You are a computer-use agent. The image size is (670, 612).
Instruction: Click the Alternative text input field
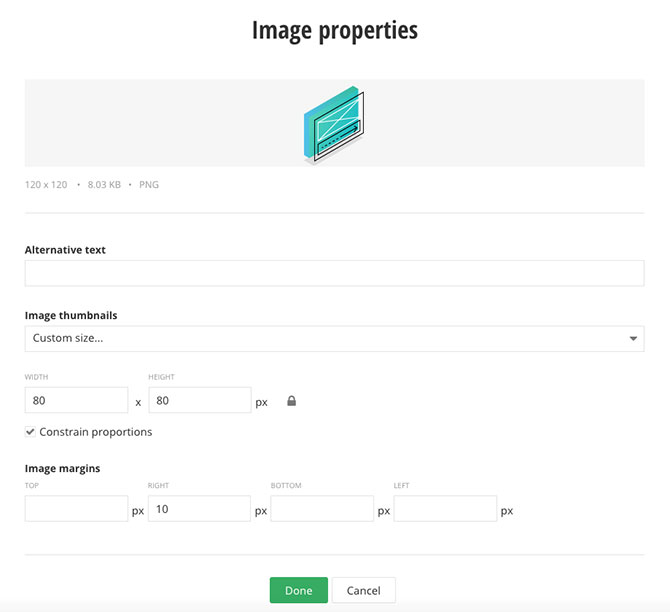coord(334,274)
